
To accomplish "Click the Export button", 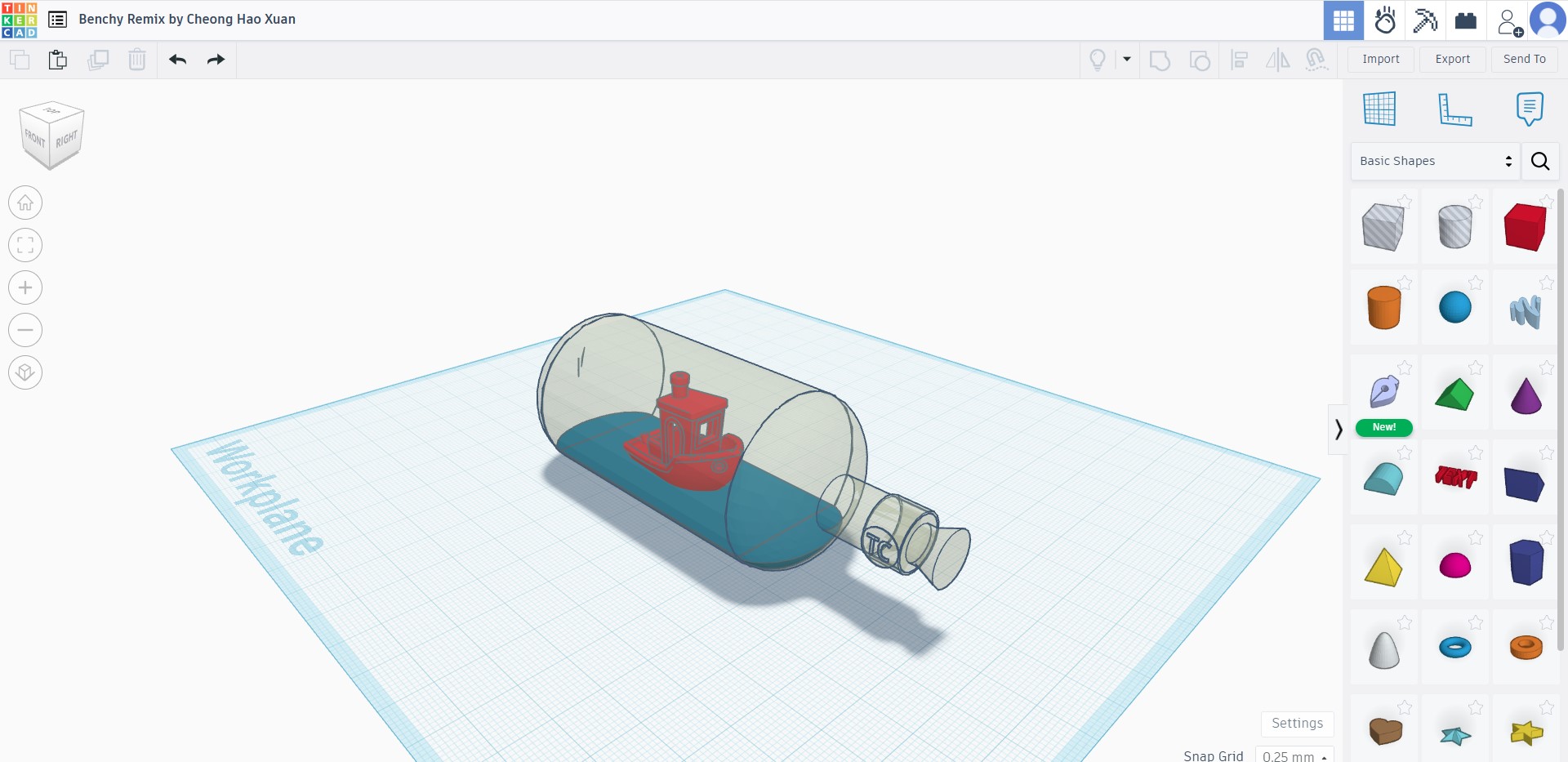I will pyautogui.click(x=1453, y=59).
